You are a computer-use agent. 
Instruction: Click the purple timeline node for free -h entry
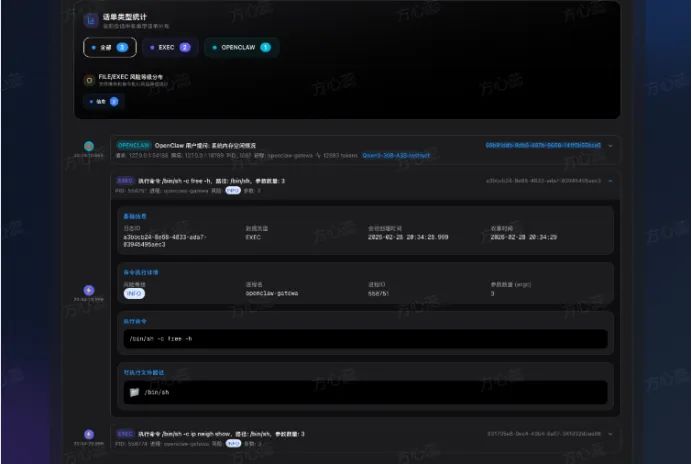[89, 291]
